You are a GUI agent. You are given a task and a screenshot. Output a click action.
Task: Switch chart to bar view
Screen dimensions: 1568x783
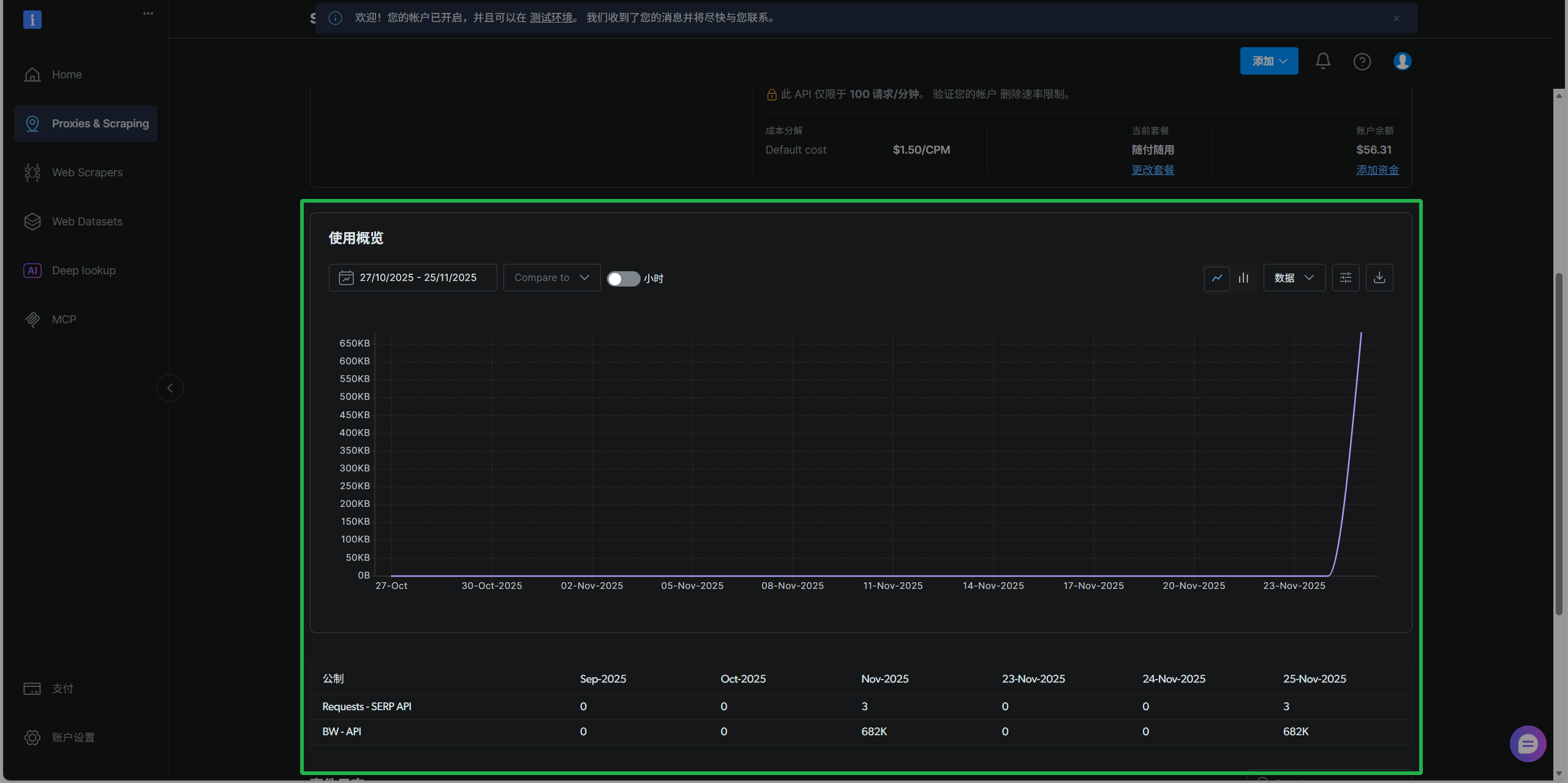(1243, 278)
